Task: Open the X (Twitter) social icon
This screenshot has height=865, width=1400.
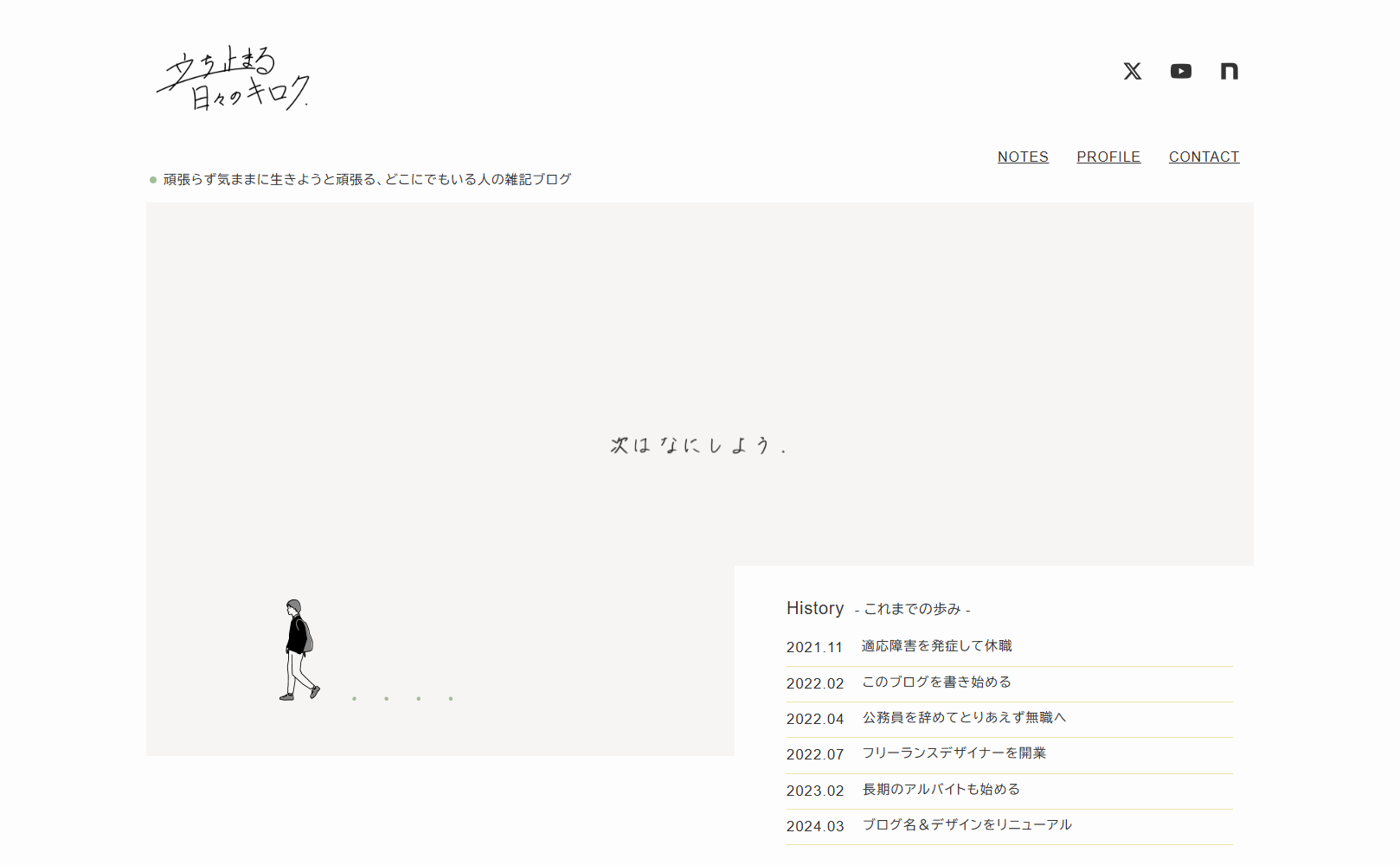Action: tap(1132, 71)
